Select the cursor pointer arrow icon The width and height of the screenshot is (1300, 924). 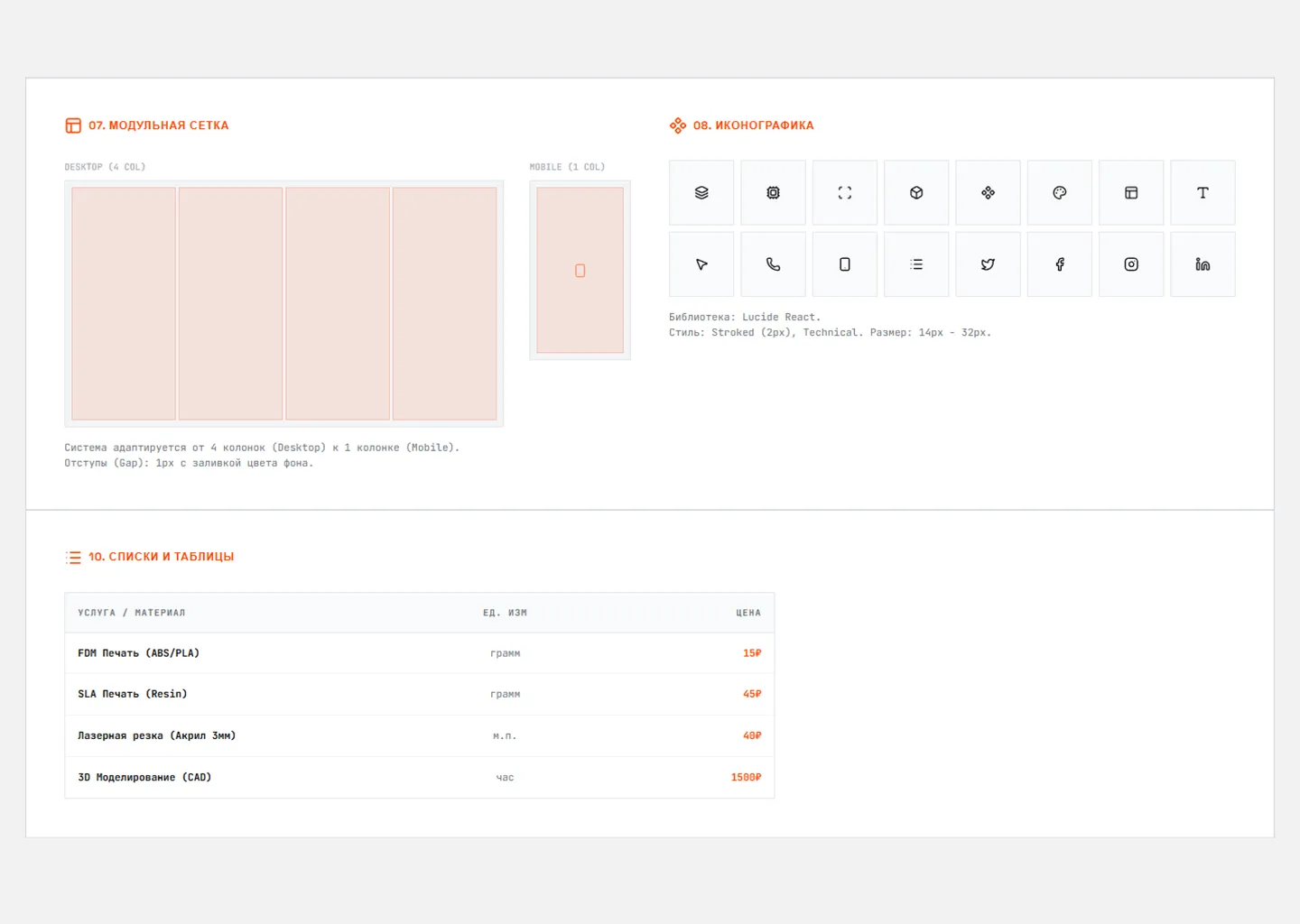point(701,264)
